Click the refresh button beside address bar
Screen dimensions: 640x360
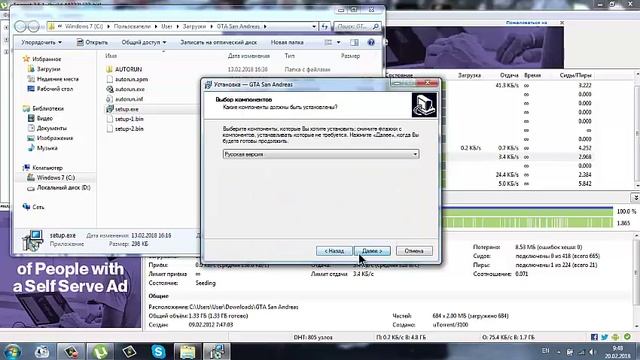(324, 27)
